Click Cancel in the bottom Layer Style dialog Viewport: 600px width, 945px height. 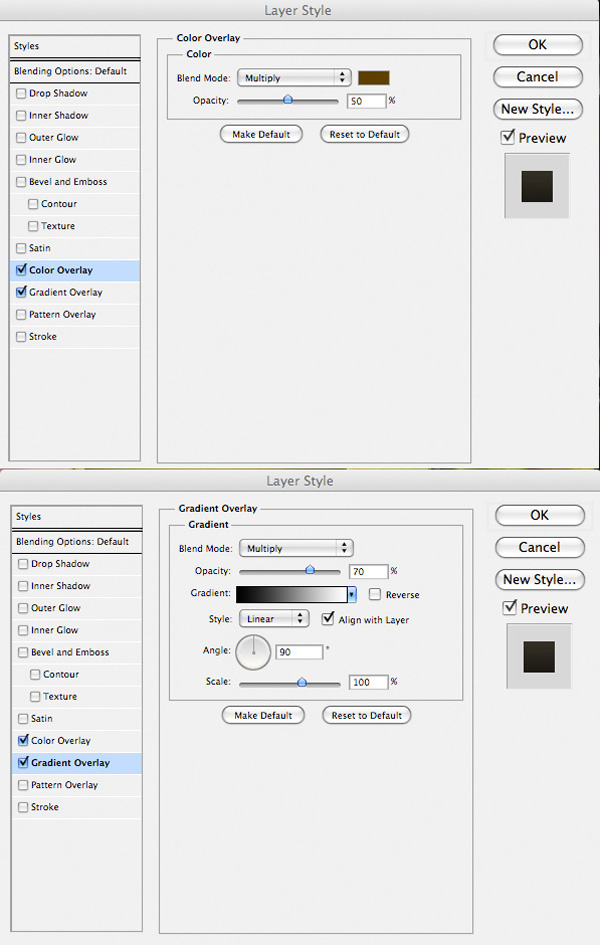(x=539, y=547)
